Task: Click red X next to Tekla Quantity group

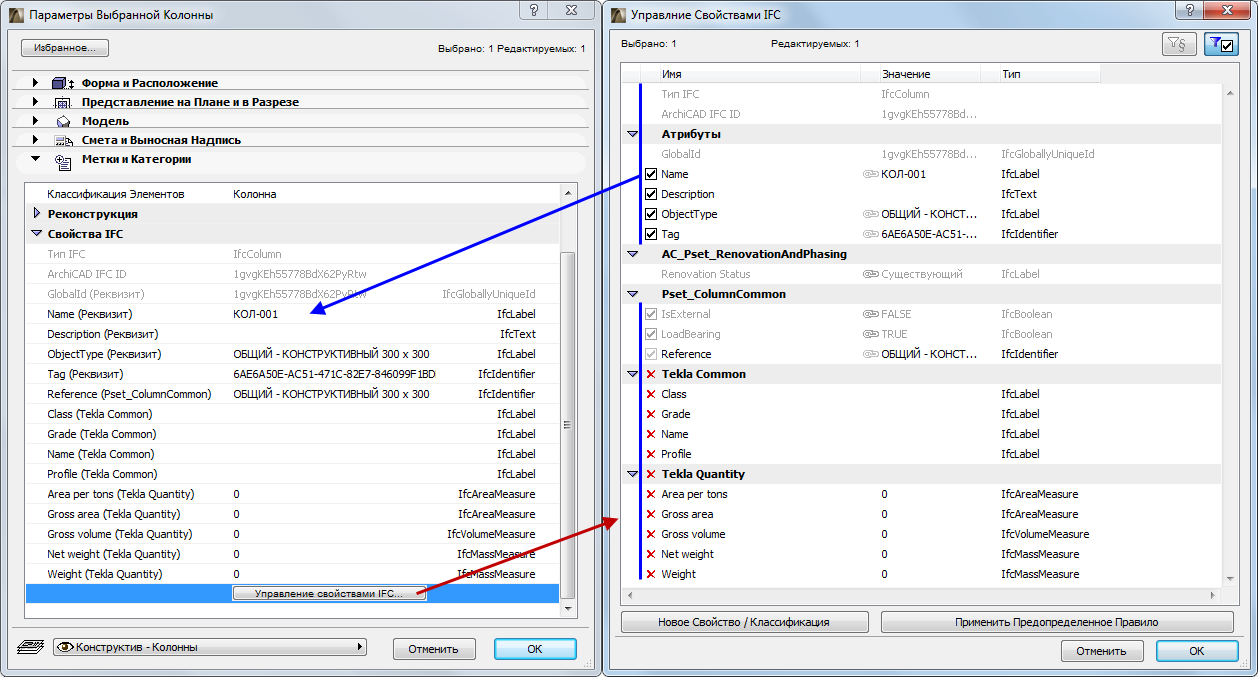Action: tap(651, 474)
